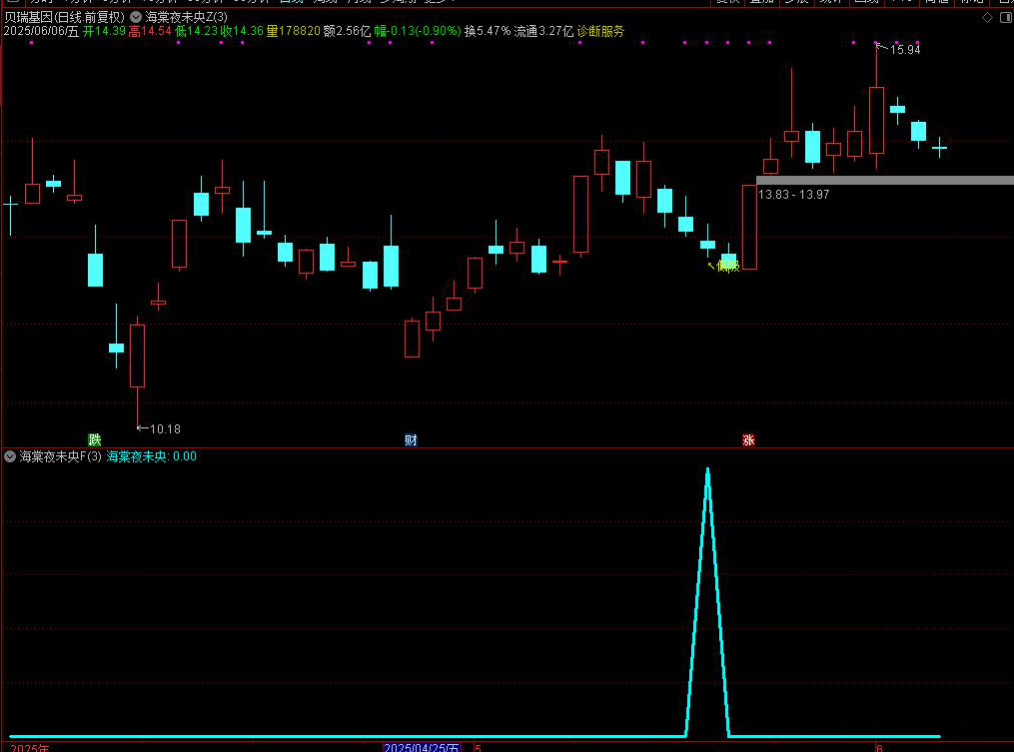1014x752 pixels.
Task: Click the month 6 marker on time axis
Action: pyautogui.click(x=879, y=747)
